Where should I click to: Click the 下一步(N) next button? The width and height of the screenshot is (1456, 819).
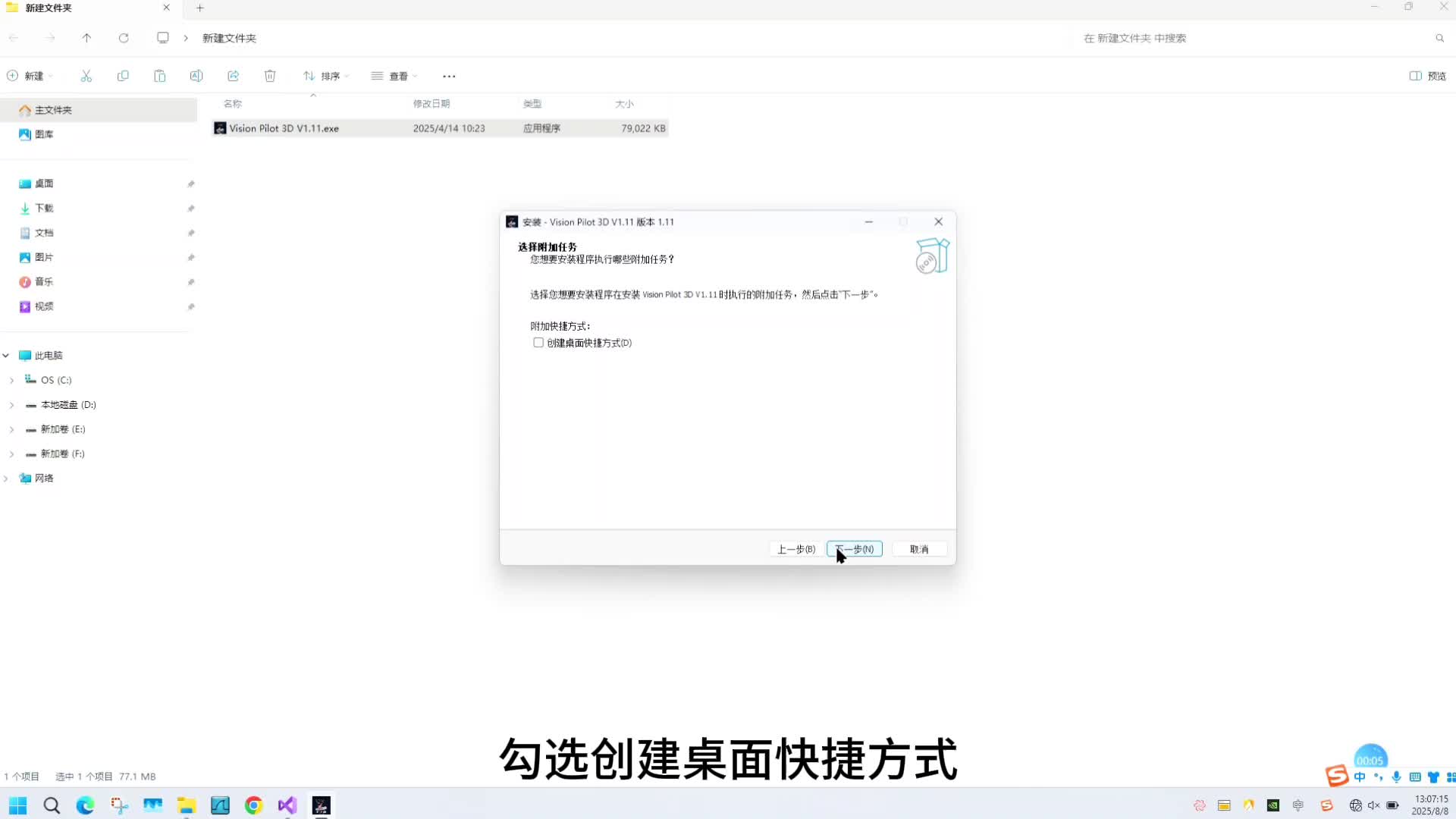pyautogui.click(x=855, y=549)
